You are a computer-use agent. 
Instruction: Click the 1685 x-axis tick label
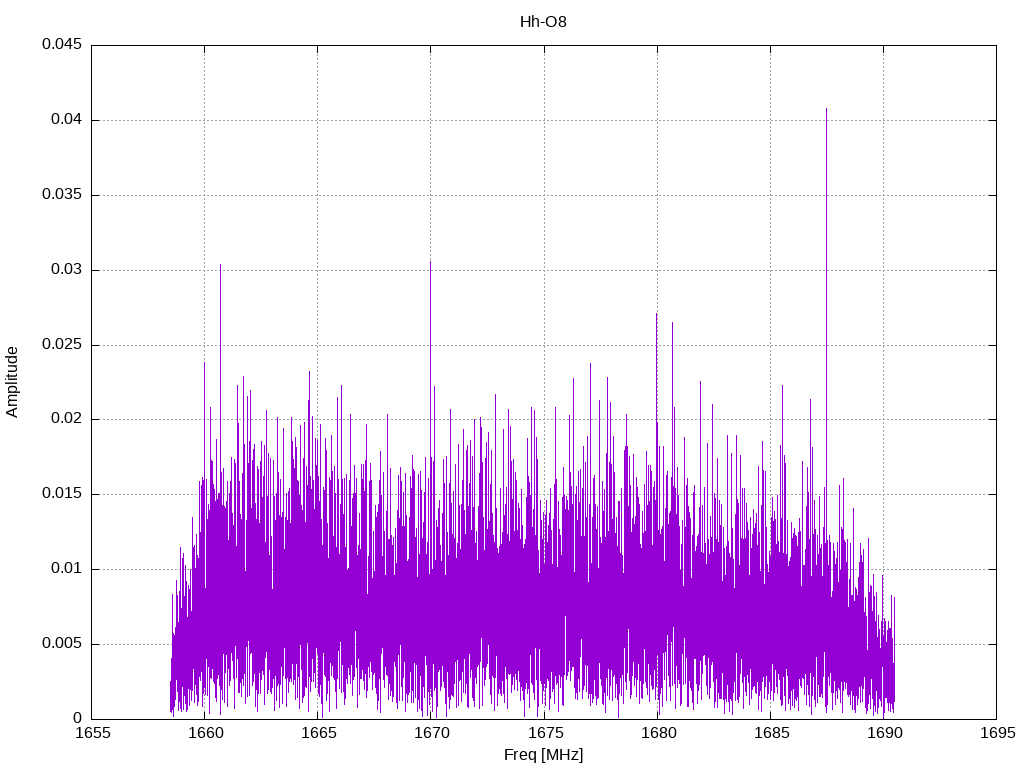(771, 733)
